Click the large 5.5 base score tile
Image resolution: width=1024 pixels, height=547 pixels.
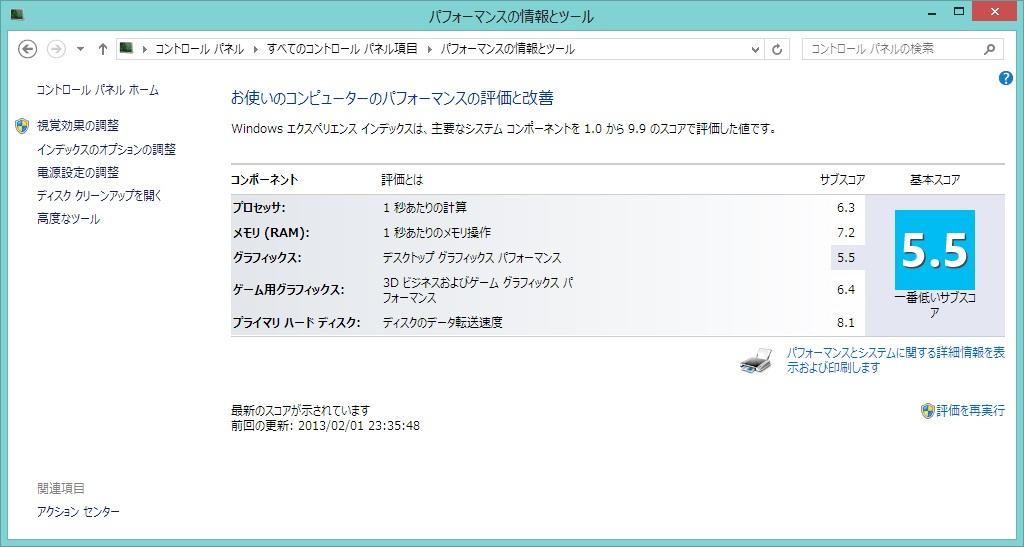[935, 250]
